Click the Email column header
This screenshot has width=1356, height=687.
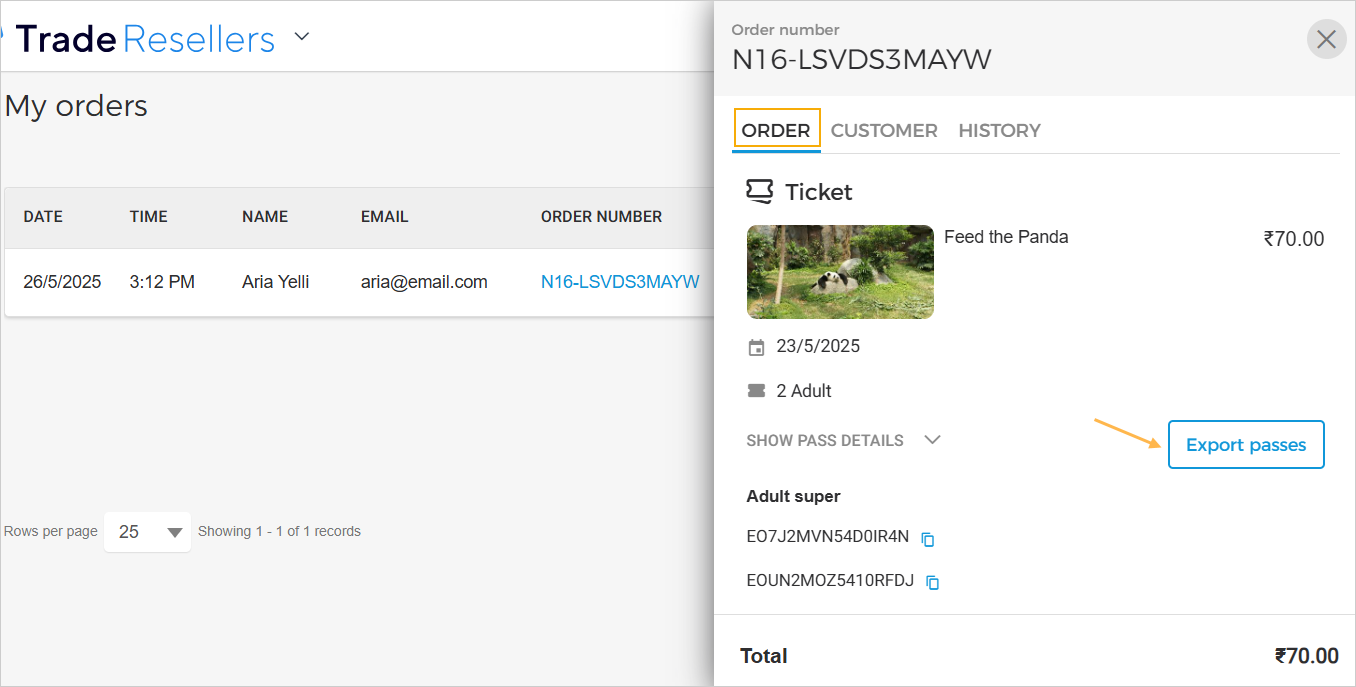point(384,217)
